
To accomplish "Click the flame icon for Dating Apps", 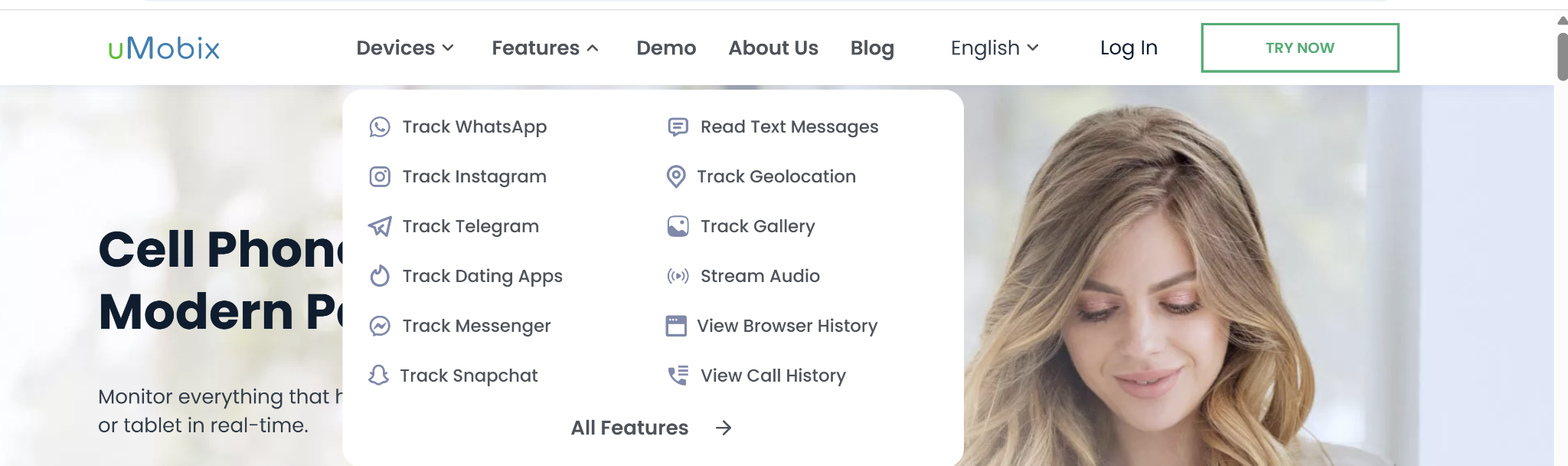I will point(380,276).
